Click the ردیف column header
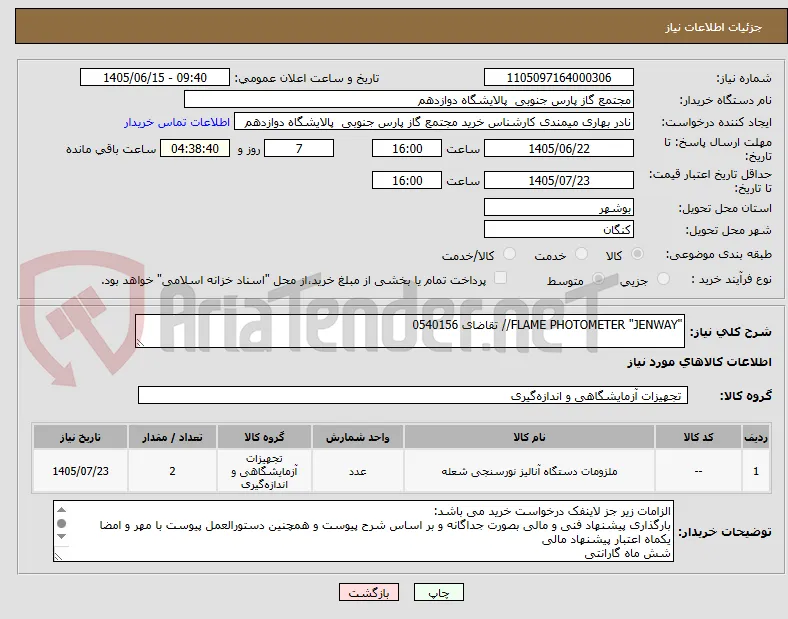This screenshot has height=619, width=788. pos(756,437)
